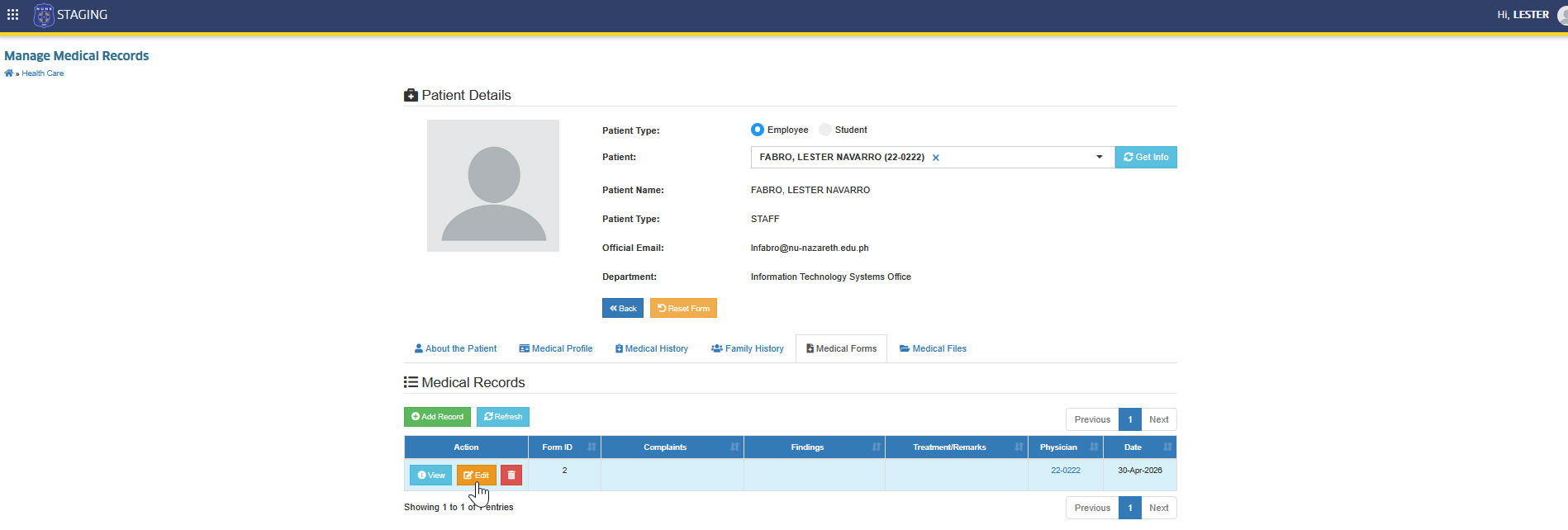Click the Get Info button
The height and width of the screenshot is (530, 1568).
pyautogui.click(x=1146, y=157)
